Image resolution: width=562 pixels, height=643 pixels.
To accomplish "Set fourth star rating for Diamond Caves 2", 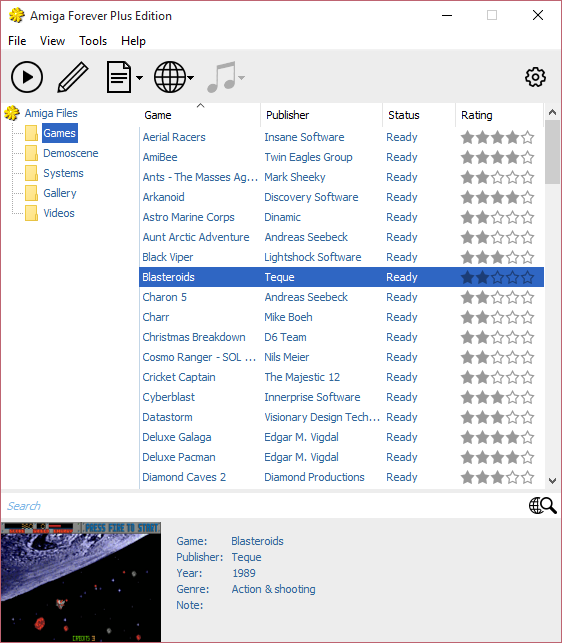I will coord(512,477).
